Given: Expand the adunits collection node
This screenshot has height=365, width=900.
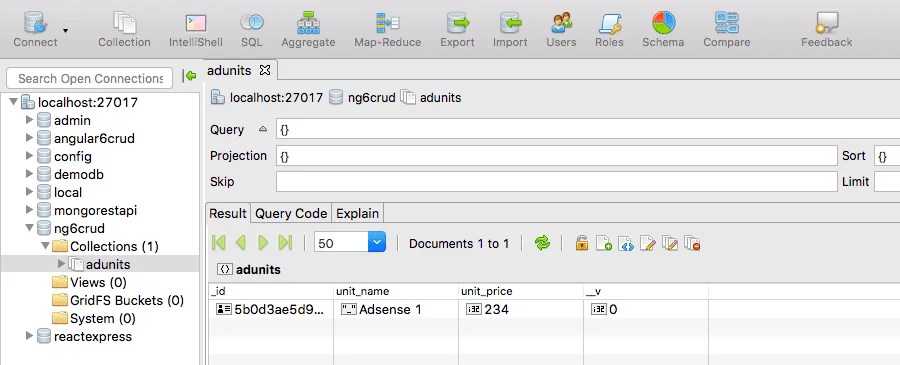Looking at the screenshot, I should (x=61, y=264).
